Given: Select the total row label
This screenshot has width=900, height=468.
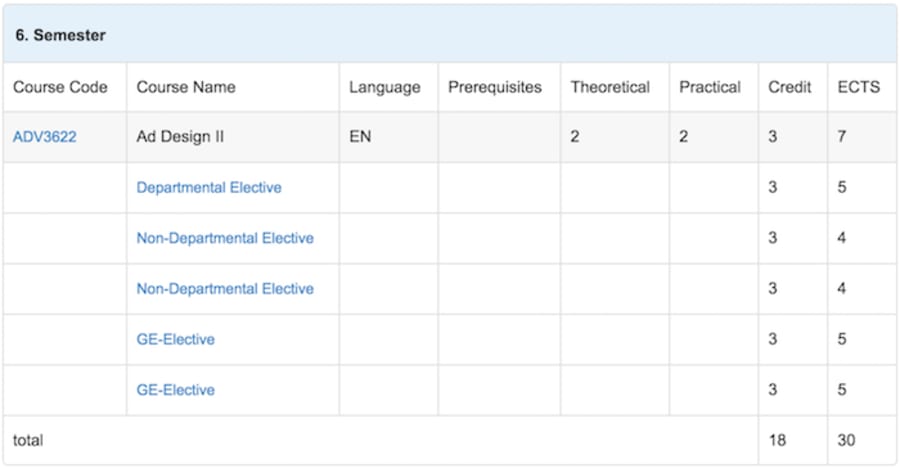Looking at the screenshot, I should 28,440.
